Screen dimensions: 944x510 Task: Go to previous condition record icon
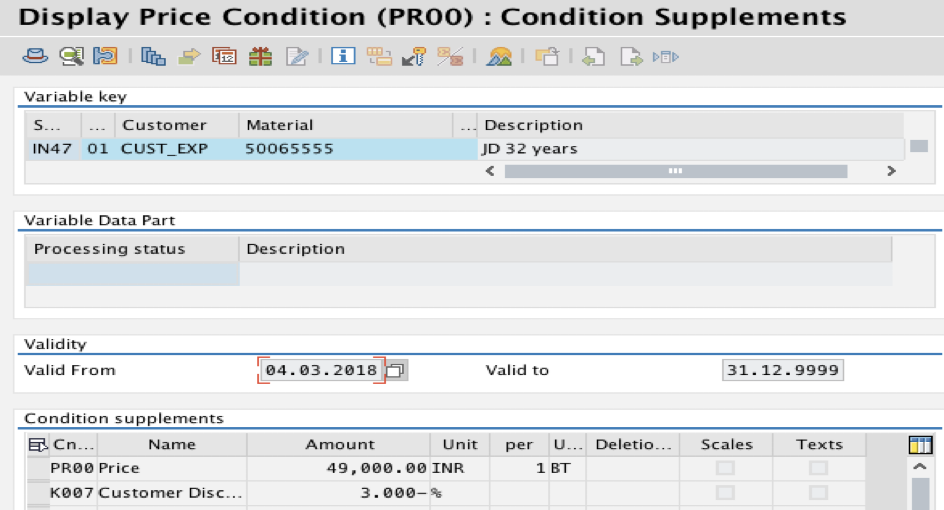(x=594, y=57)
